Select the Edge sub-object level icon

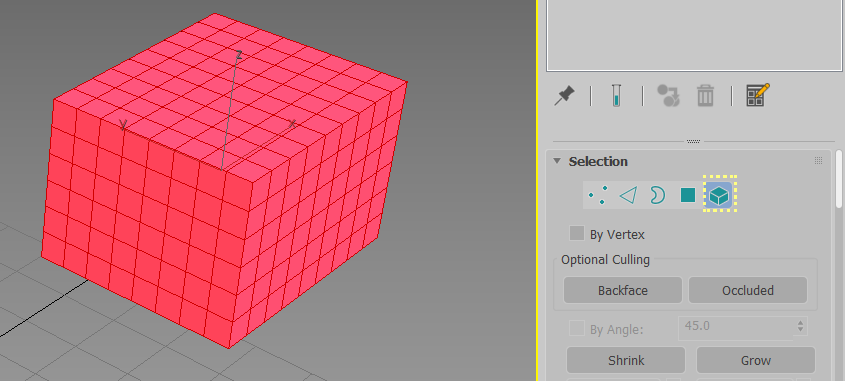click(x=628, y=195)
